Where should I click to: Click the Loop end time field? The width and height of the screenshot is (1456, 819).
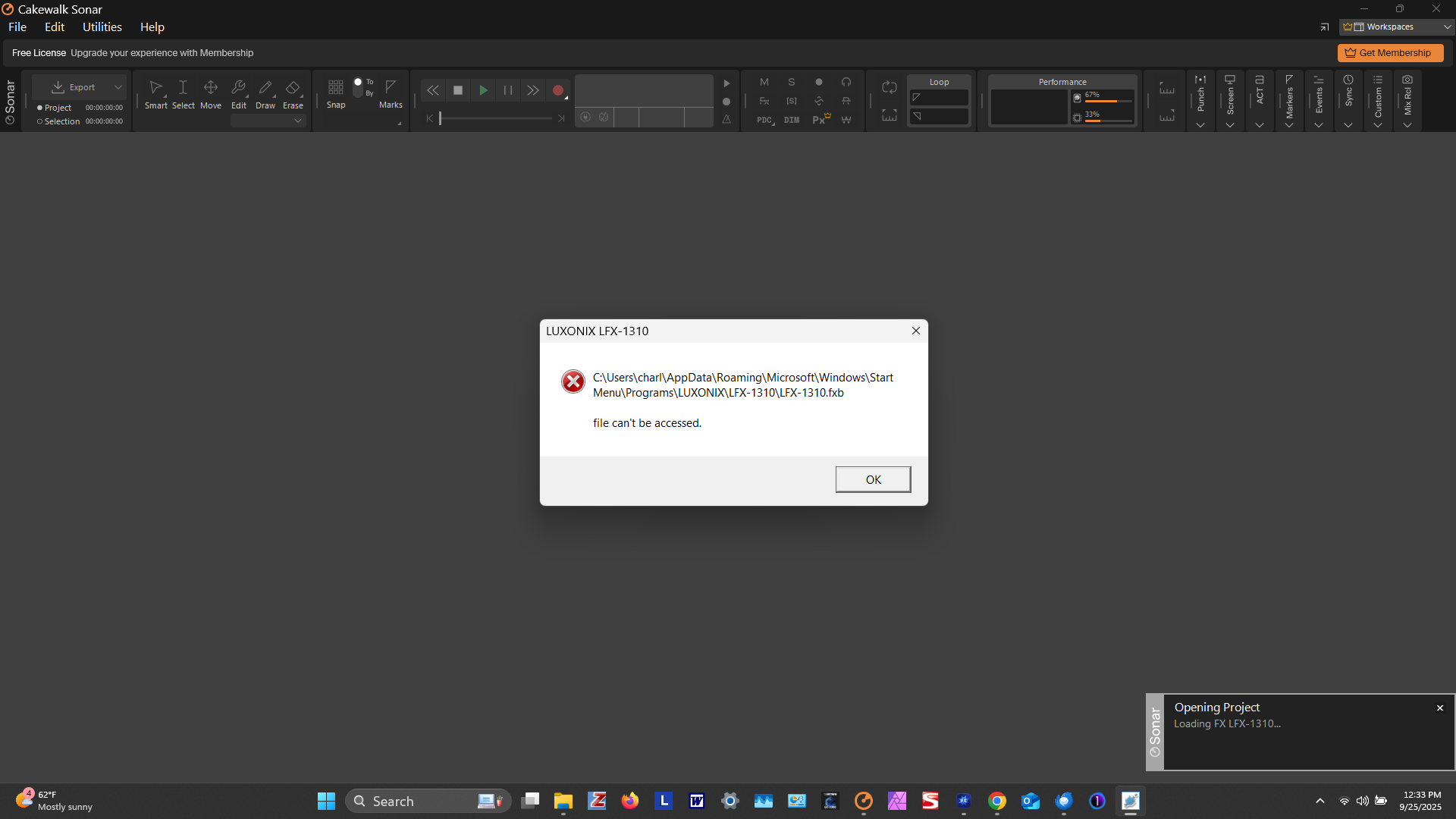pyautogui.click(x=939, y=116)
